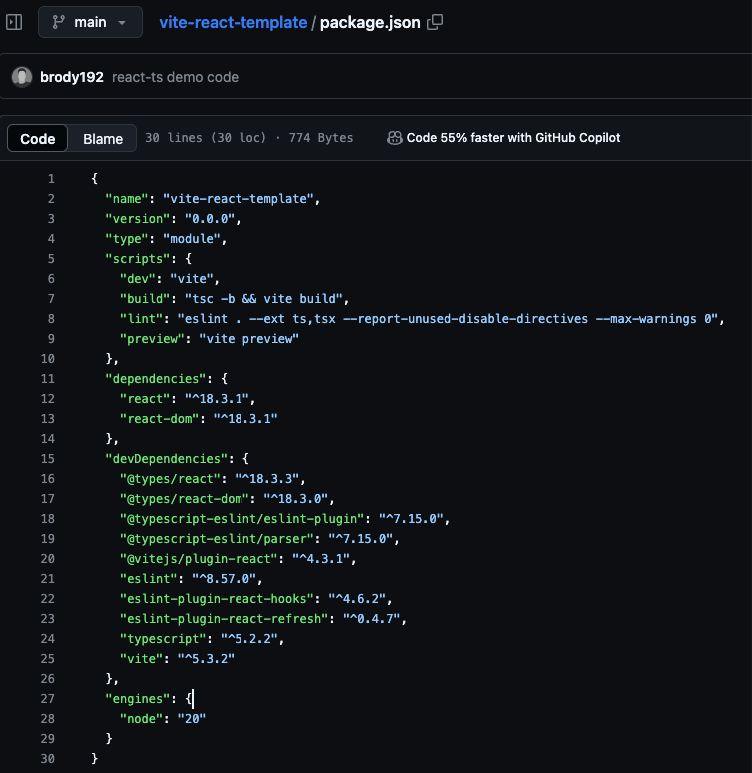
Task: Click the "devDependencies" key
Action: pos(166,459)
